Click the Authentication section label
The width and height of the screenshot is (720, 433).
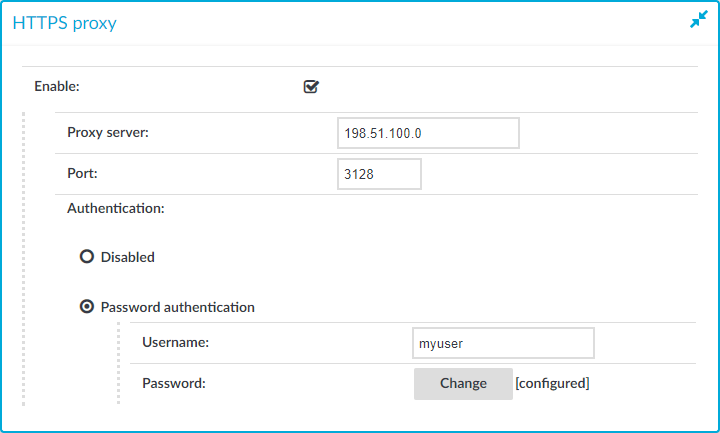pyautogui.click(x=116, y=208)
